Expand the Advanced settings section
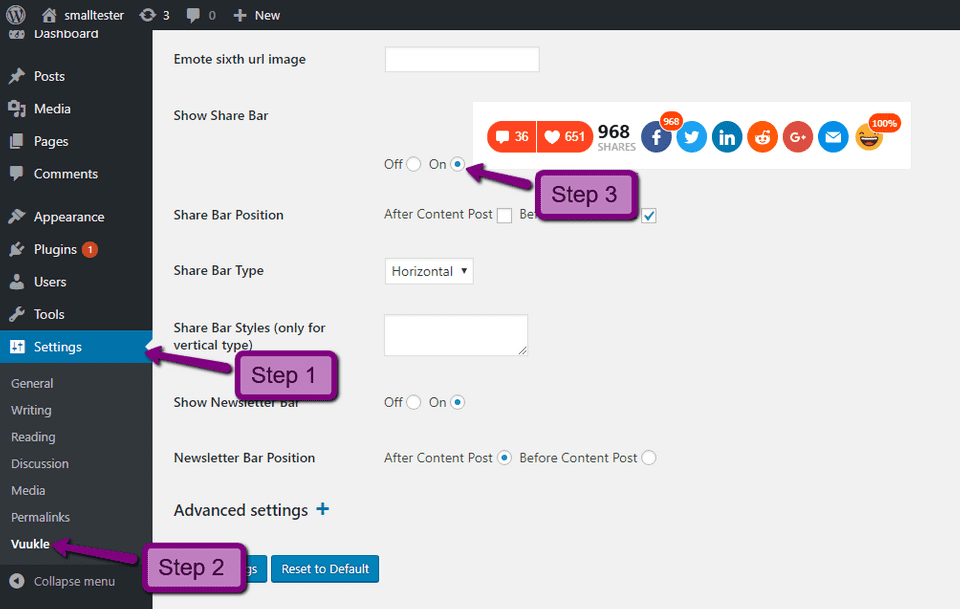 pyautogui.click(x=322, y=509)
